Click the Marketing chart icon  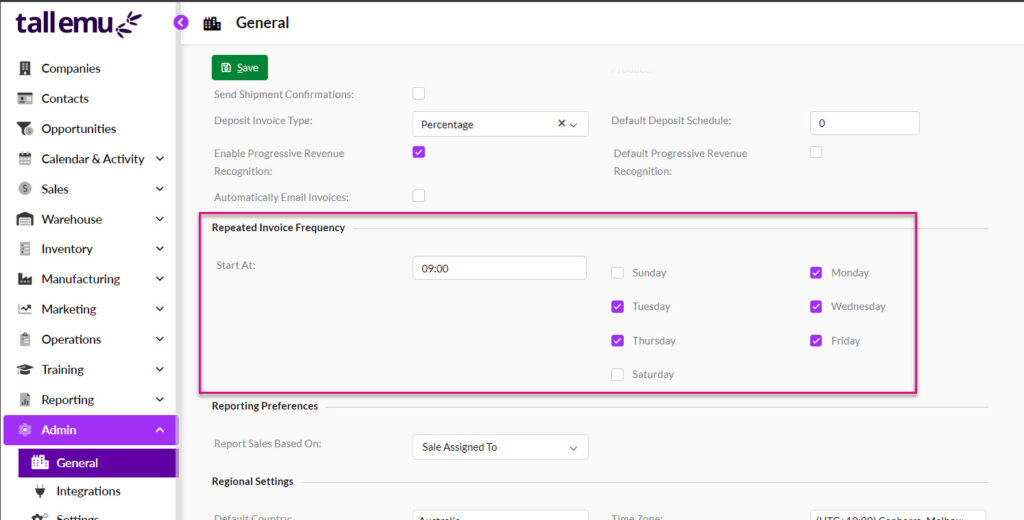(x=25, y=309)
